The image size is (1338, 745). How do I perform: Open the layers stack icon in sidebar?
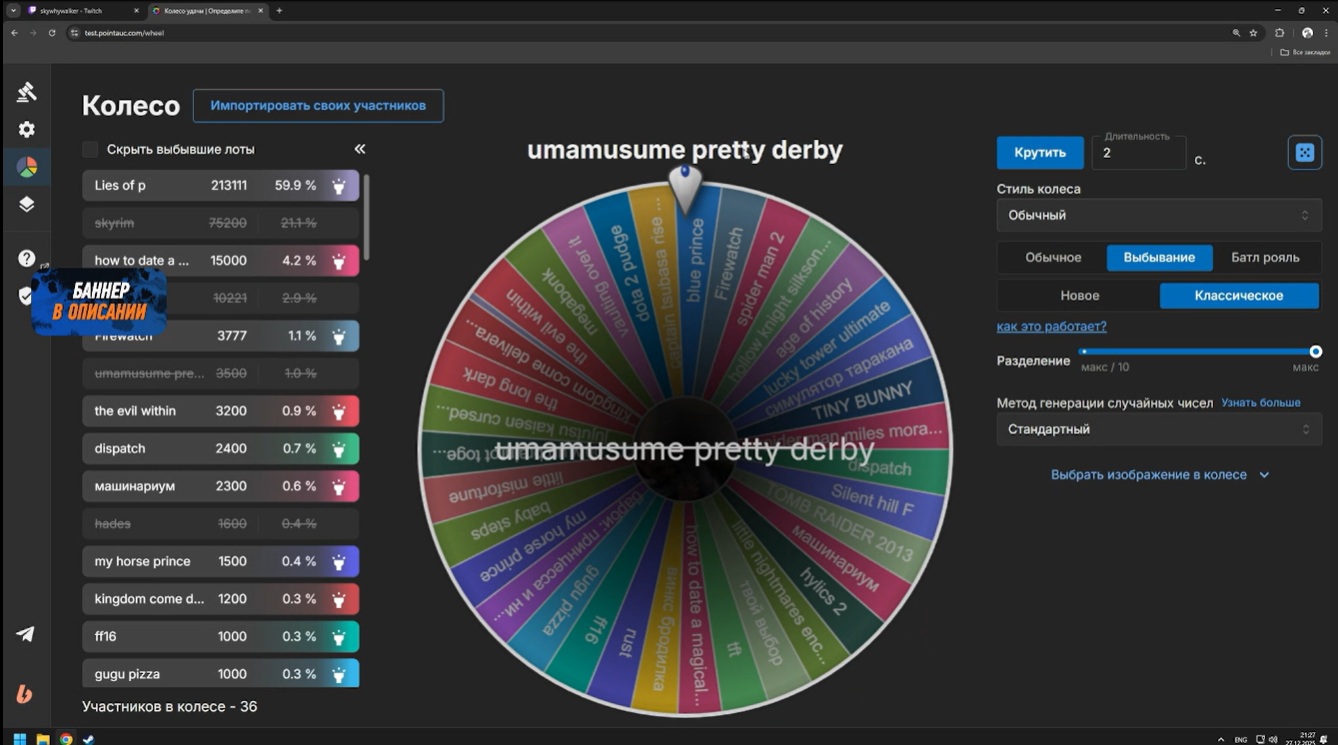[27, 204]
